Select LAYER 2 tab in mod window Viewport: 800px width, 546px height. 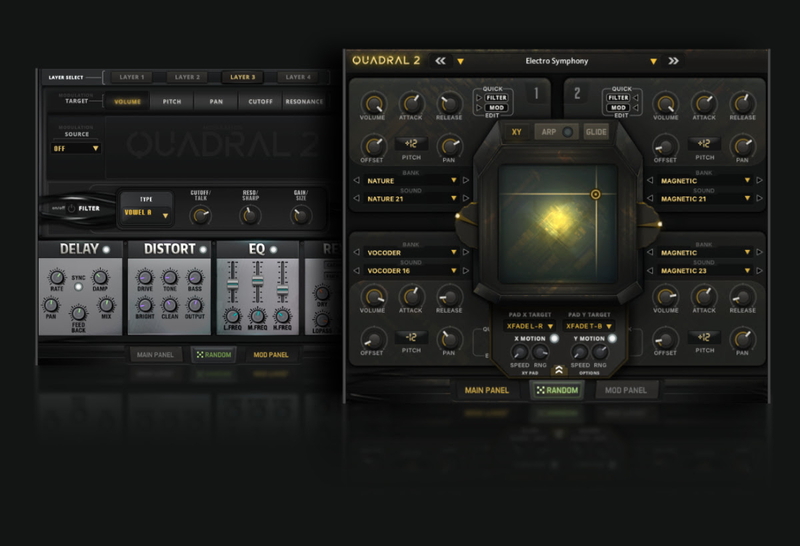(187, 77)
